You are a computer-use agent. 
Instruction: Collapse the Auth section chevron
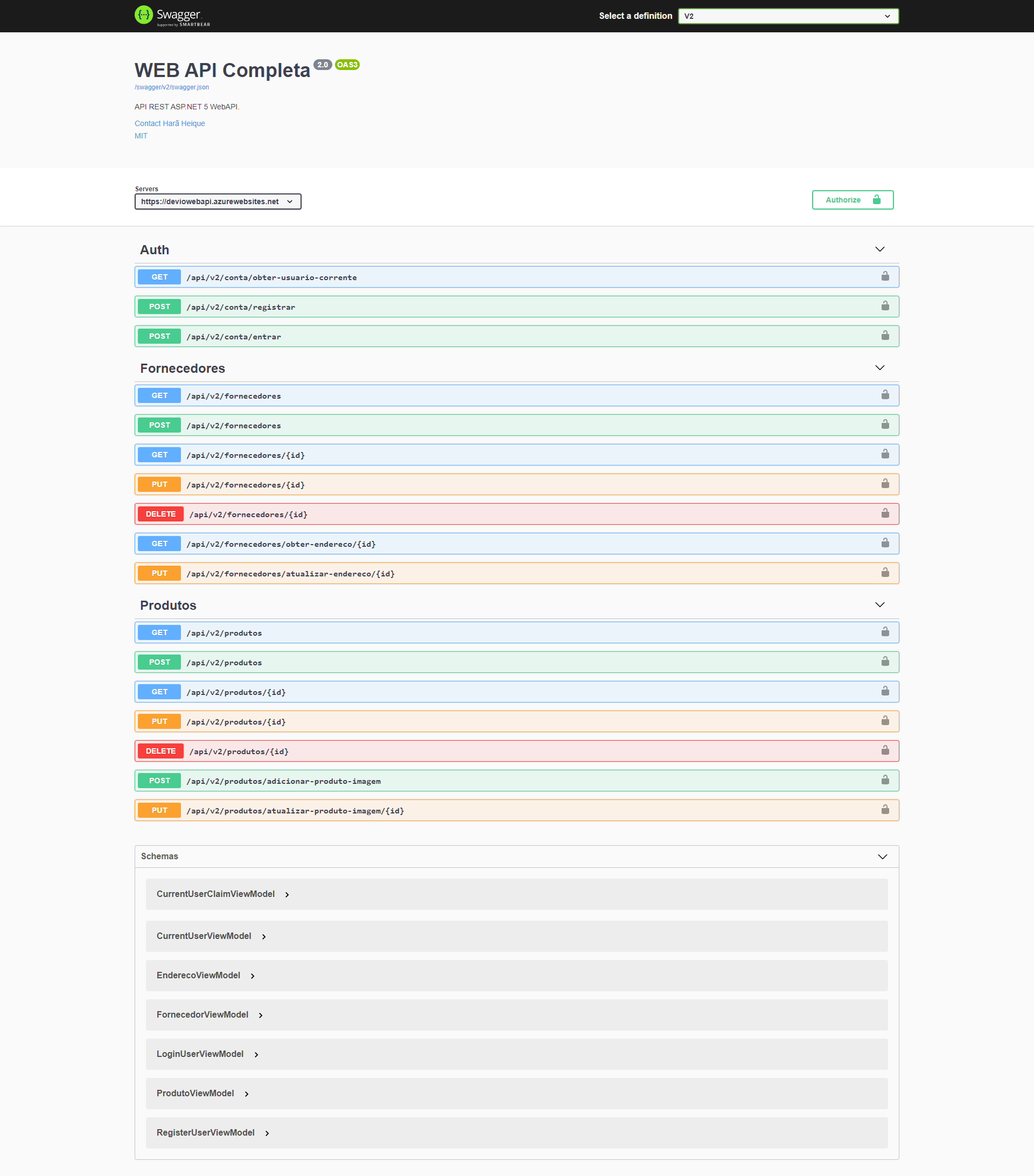click(879, 250)
